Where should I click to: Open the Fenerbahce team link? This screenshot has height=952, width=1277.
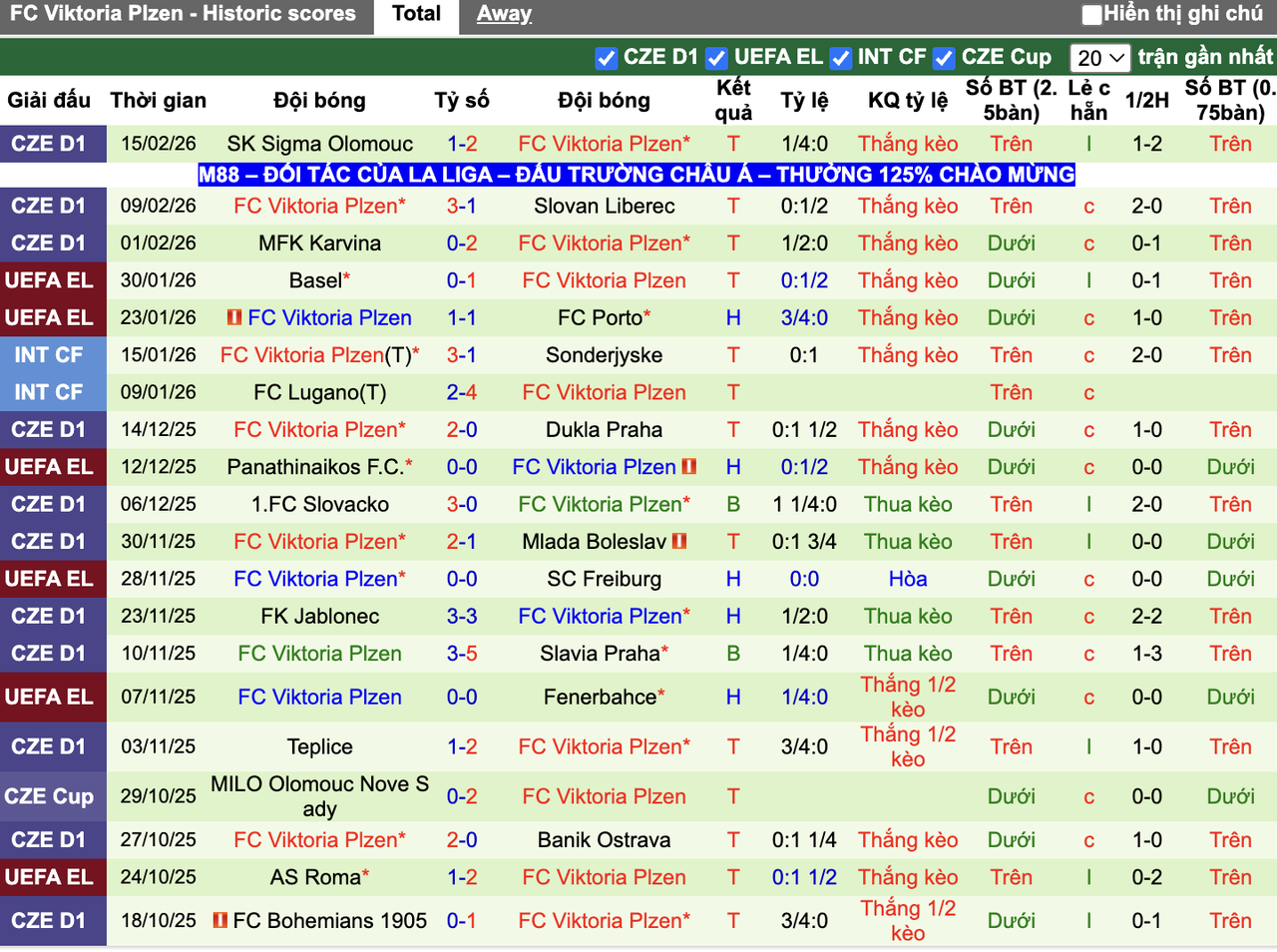597,698
